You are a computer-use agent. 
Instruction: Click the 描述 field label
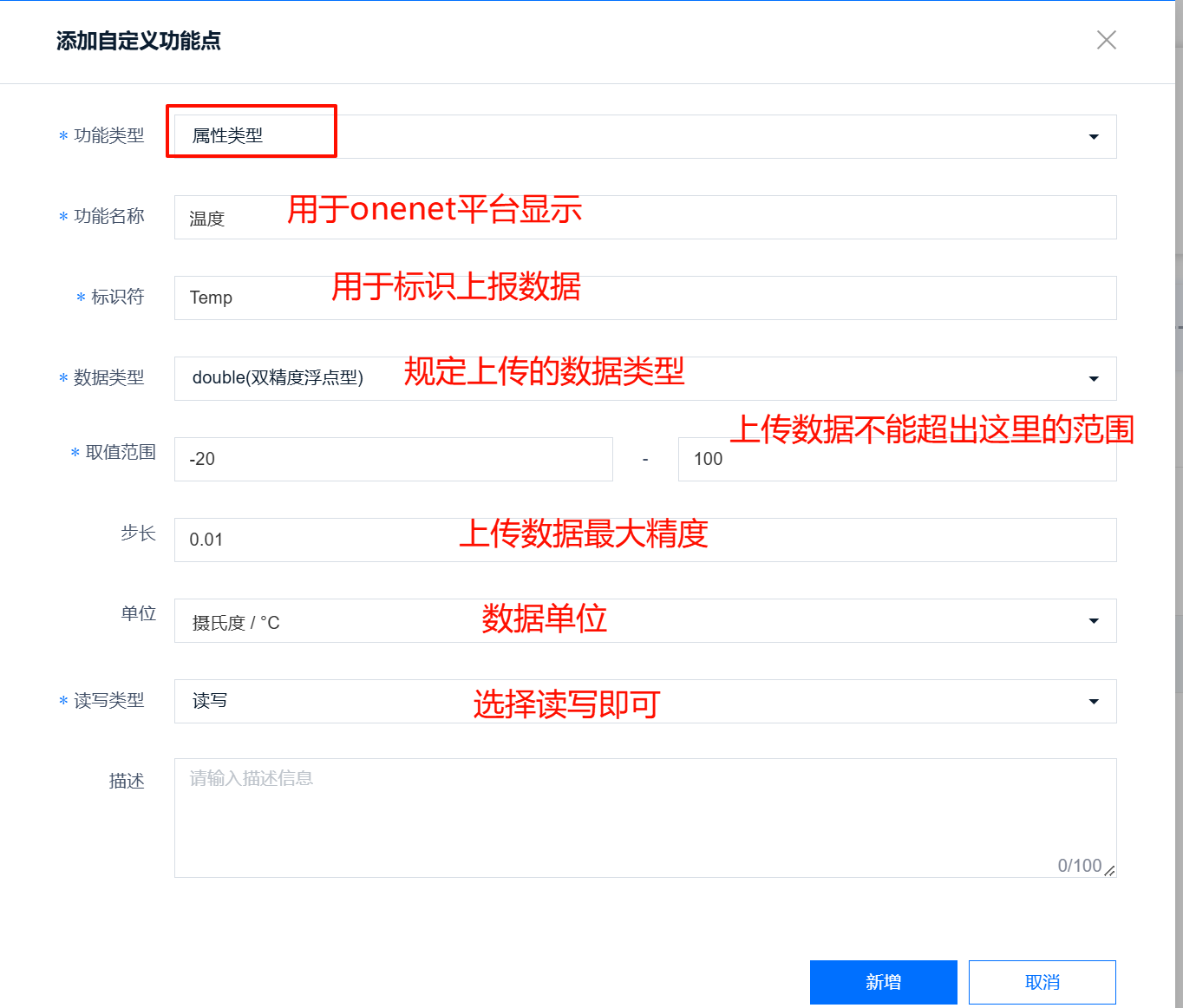tap(126, 781)
